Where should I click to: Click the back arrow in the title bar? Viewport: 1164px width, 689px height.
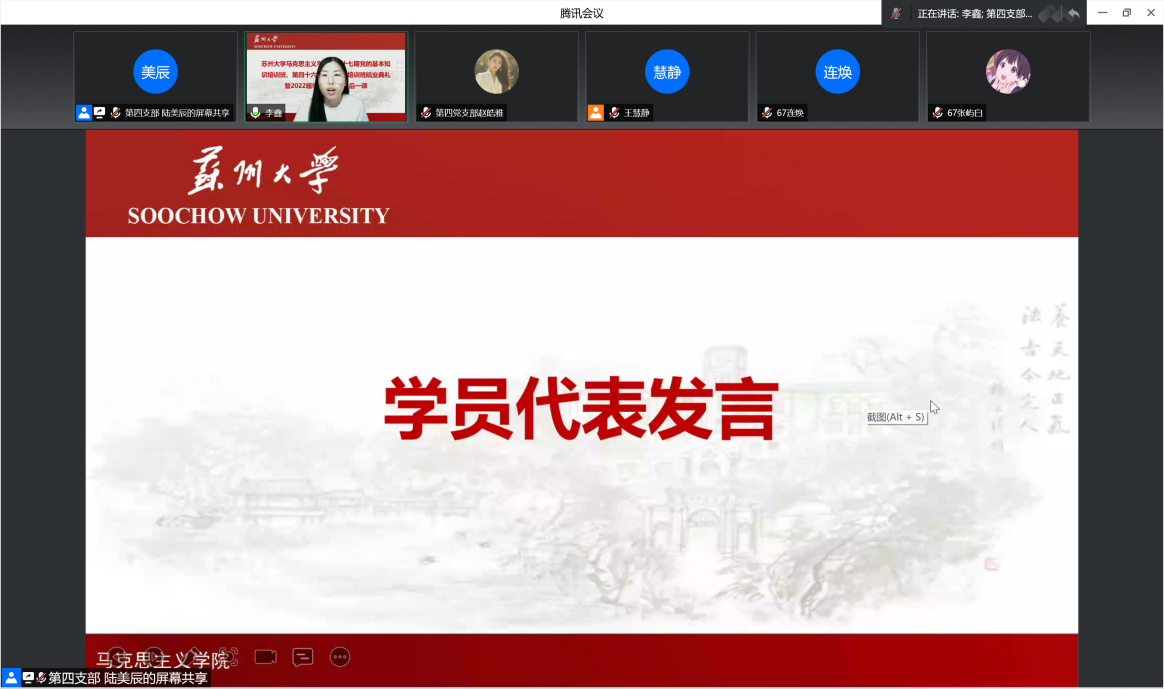[x=1073, y=13]
